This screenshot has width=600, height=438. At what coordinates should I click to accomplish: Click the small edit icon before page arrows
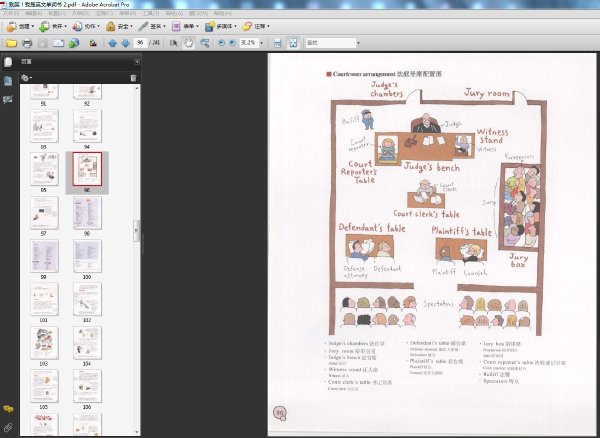click(x=93, y=43)
